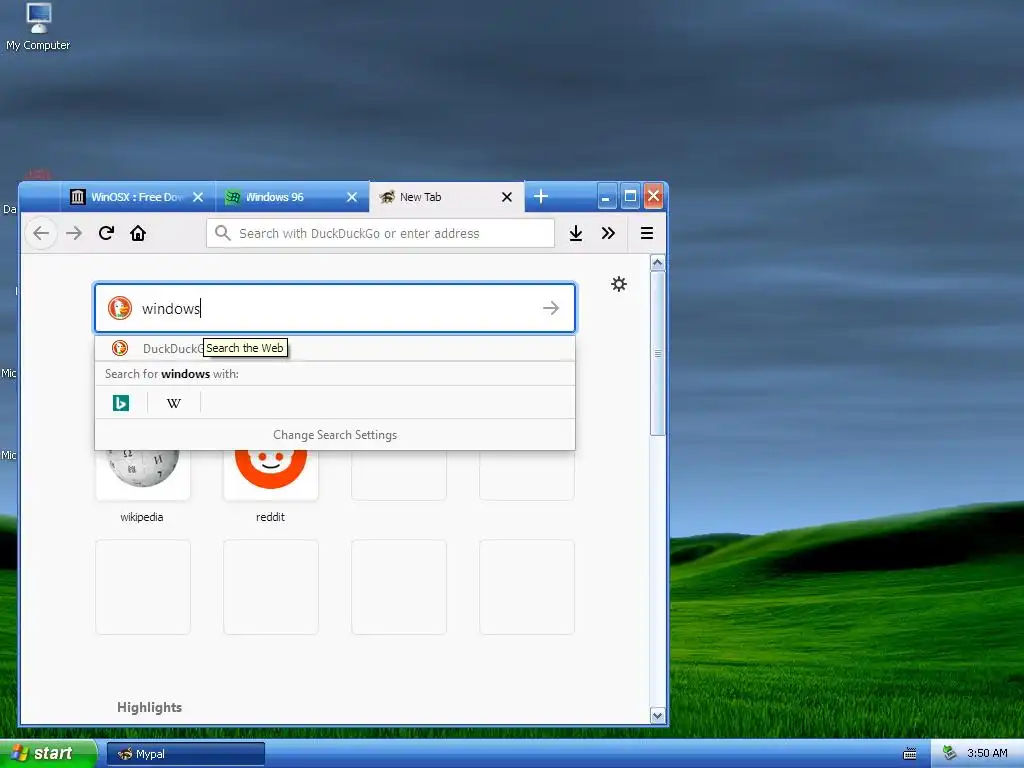The height and width of the screenshot is (768, 1024).
Task: Open the downloads arrow icon
Action: pyautogui.click(x=575, y=233)
